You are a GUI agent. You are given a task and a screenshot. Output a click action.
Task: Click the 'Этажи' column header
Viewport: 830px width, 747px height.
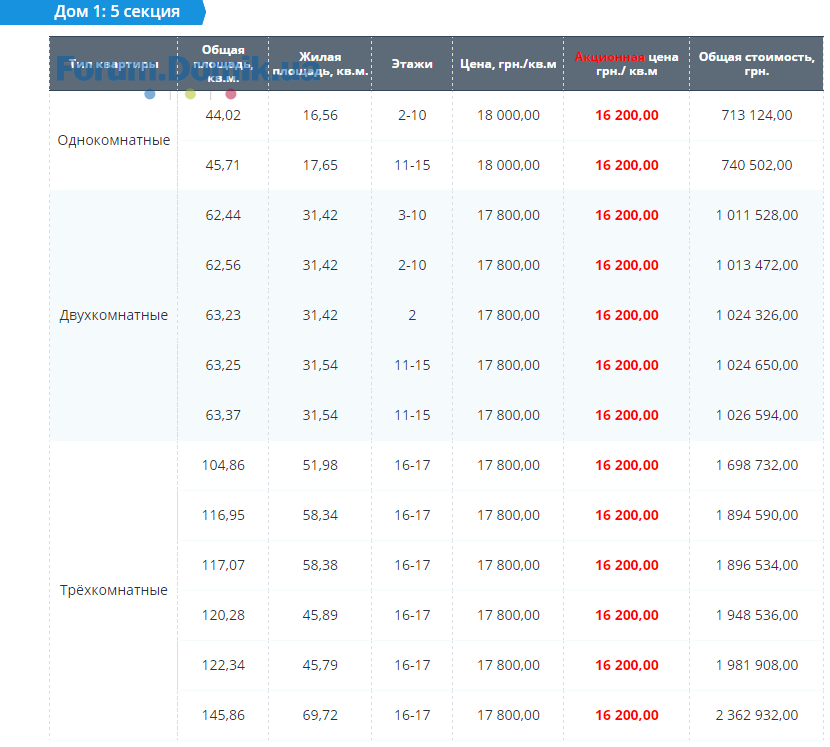412,64
